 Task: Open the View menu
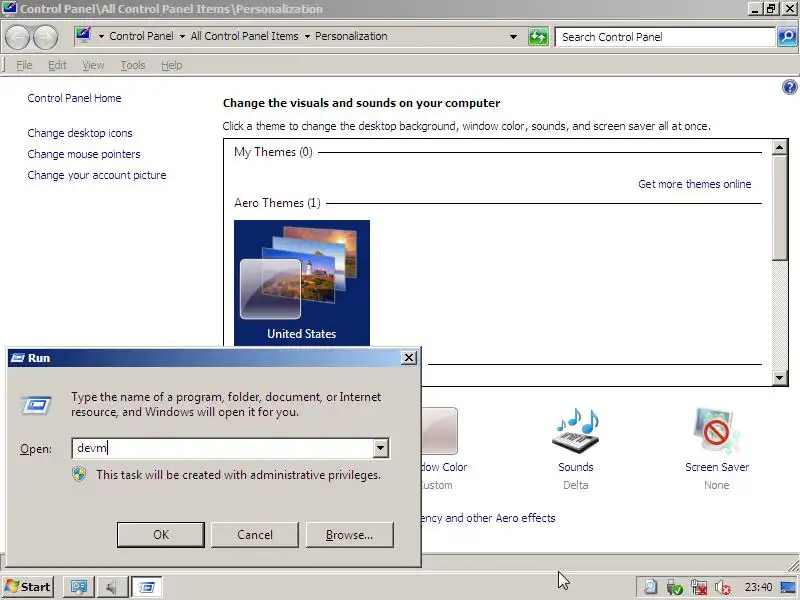93,65
